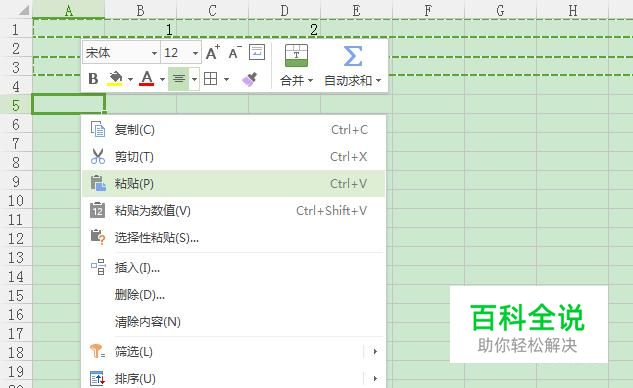Viewport: 633px width, 388px height.
Task: Click the selected cell A5
Action: [69, 104]
